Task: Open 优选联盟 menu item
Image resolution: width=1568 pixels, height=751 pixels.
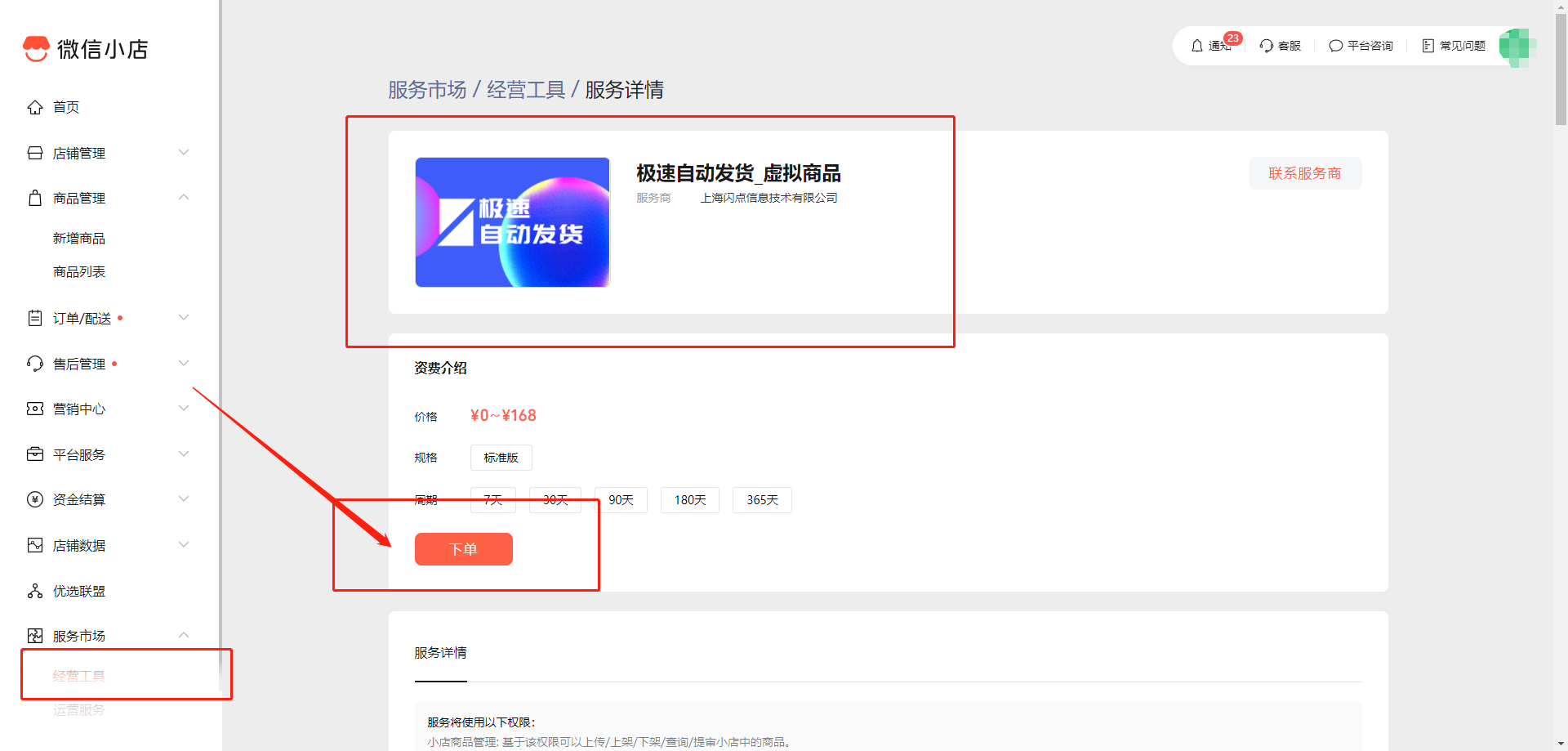Action: pos(79,591)
